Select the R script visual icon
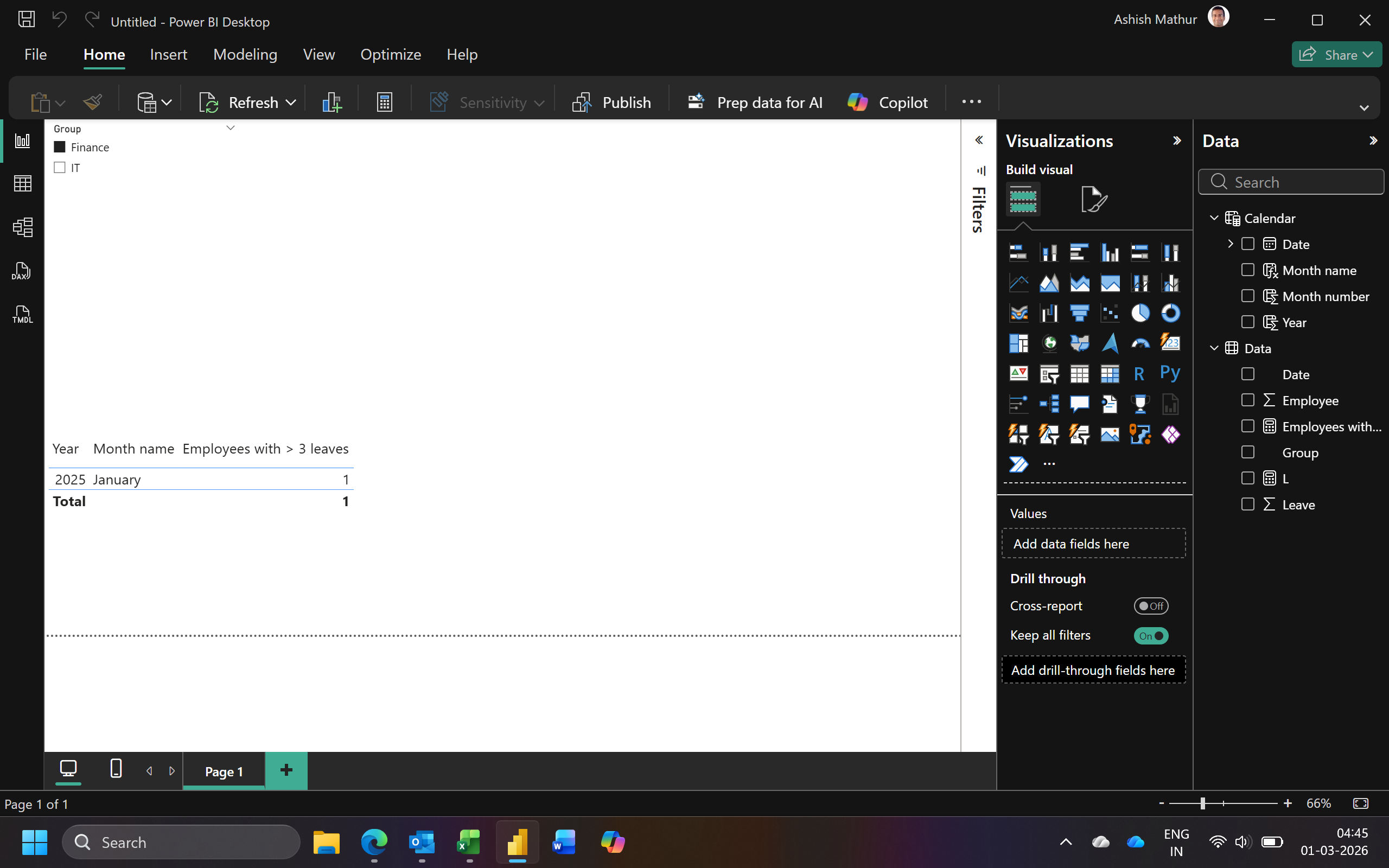Image resolution: width=1389 pixels, height=868 pixels. tap(1140, 374)
